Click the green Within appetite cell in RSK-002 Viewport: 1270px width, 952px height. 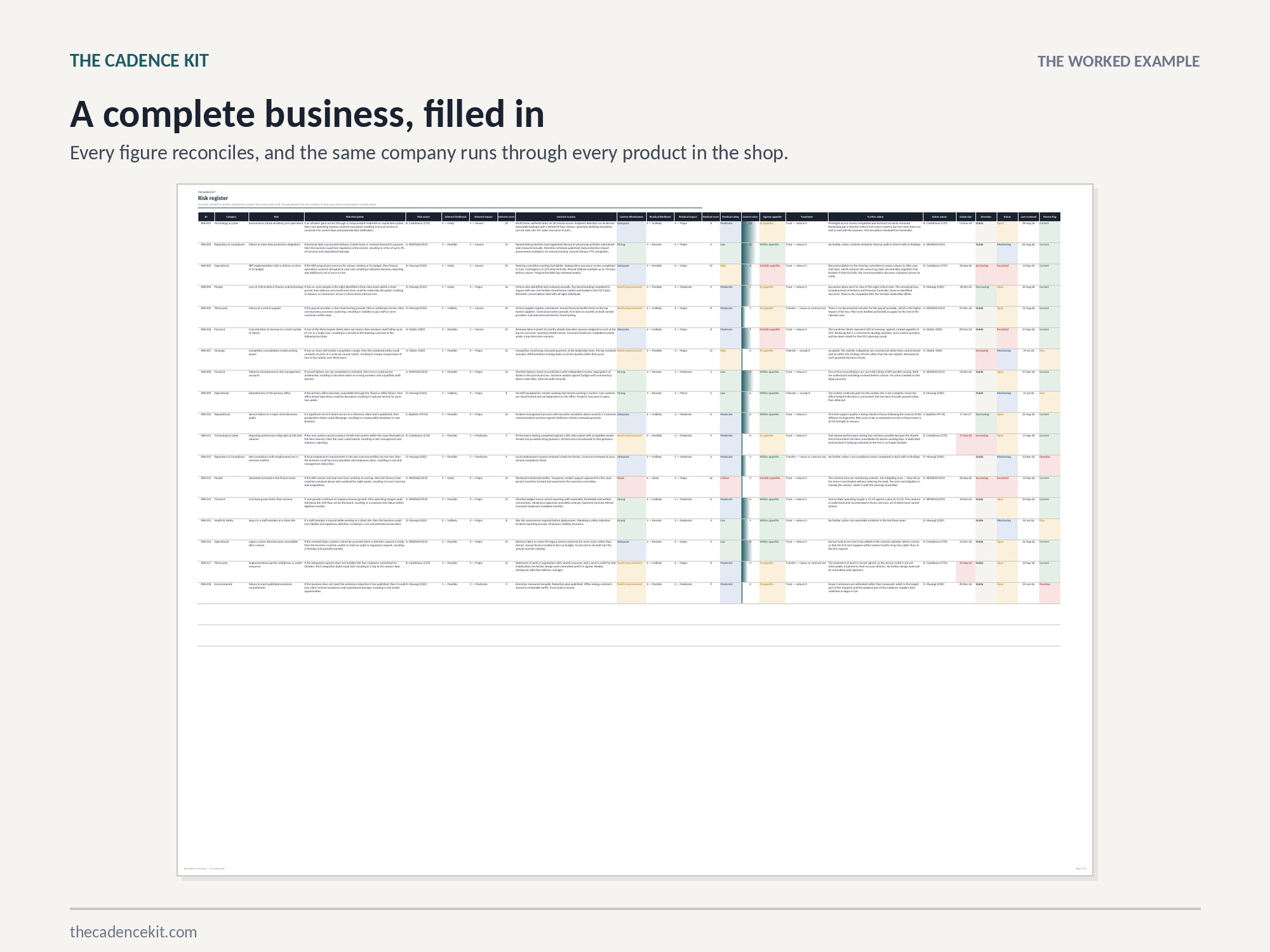point(772,253)
